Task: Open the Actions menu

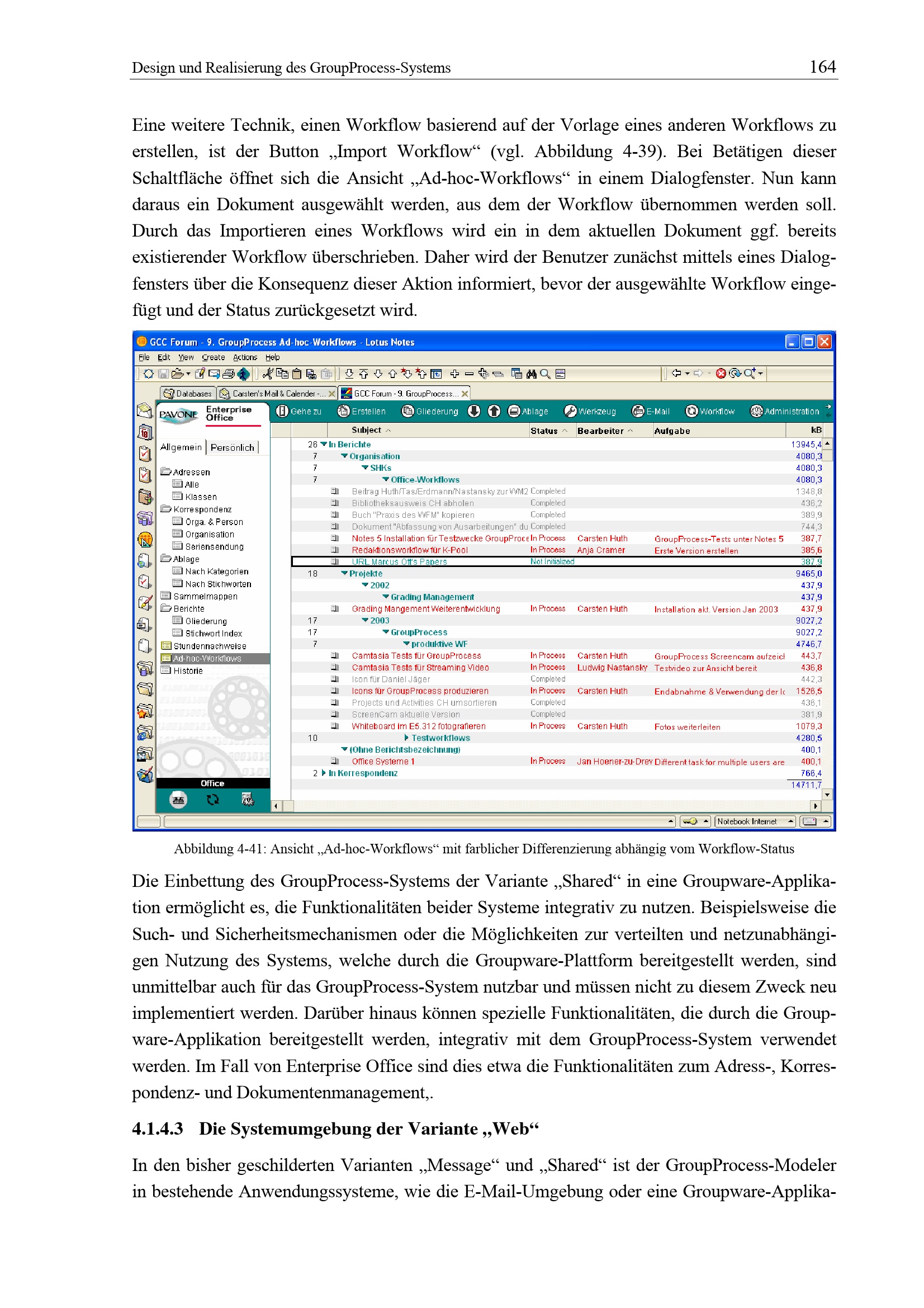Action: point(245,357)
